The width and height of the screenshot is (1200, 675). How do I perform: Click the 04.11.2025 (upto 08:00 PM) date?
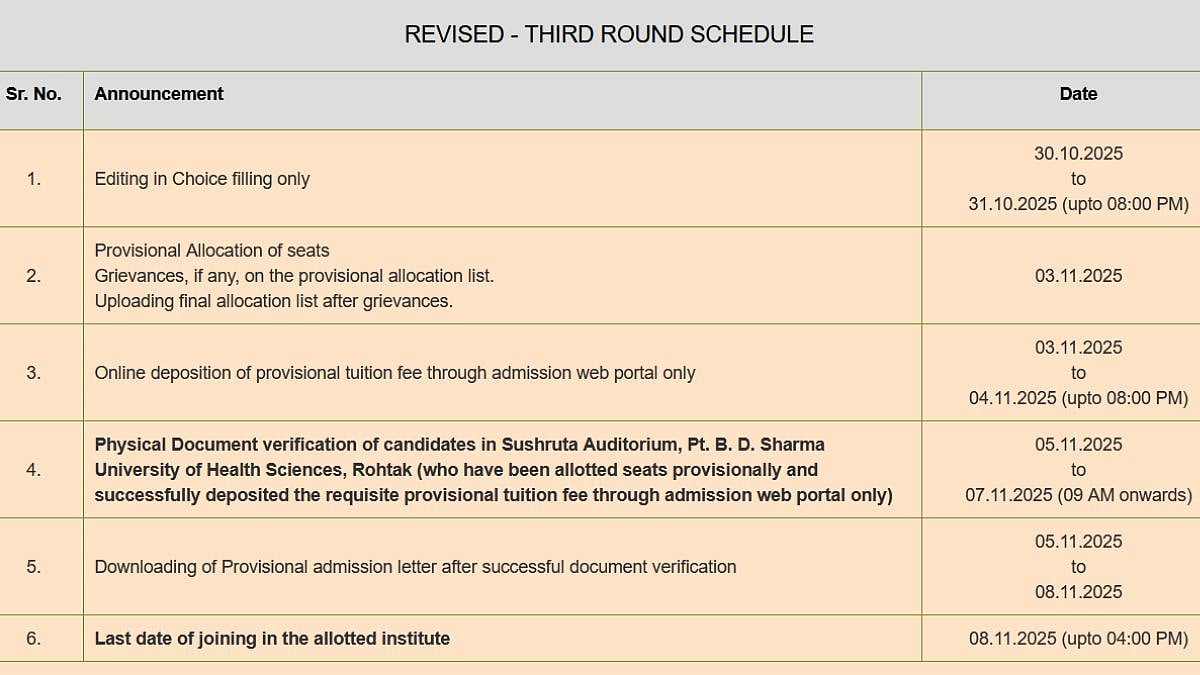[x=1078, y=398]
